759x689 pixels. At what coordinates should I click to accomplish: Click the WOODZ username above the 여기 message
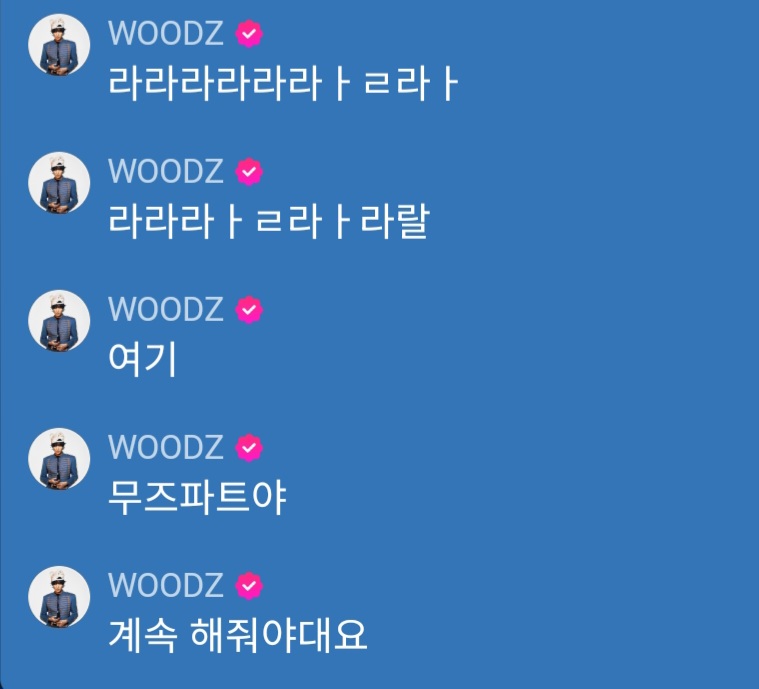(x=166, y=309)
